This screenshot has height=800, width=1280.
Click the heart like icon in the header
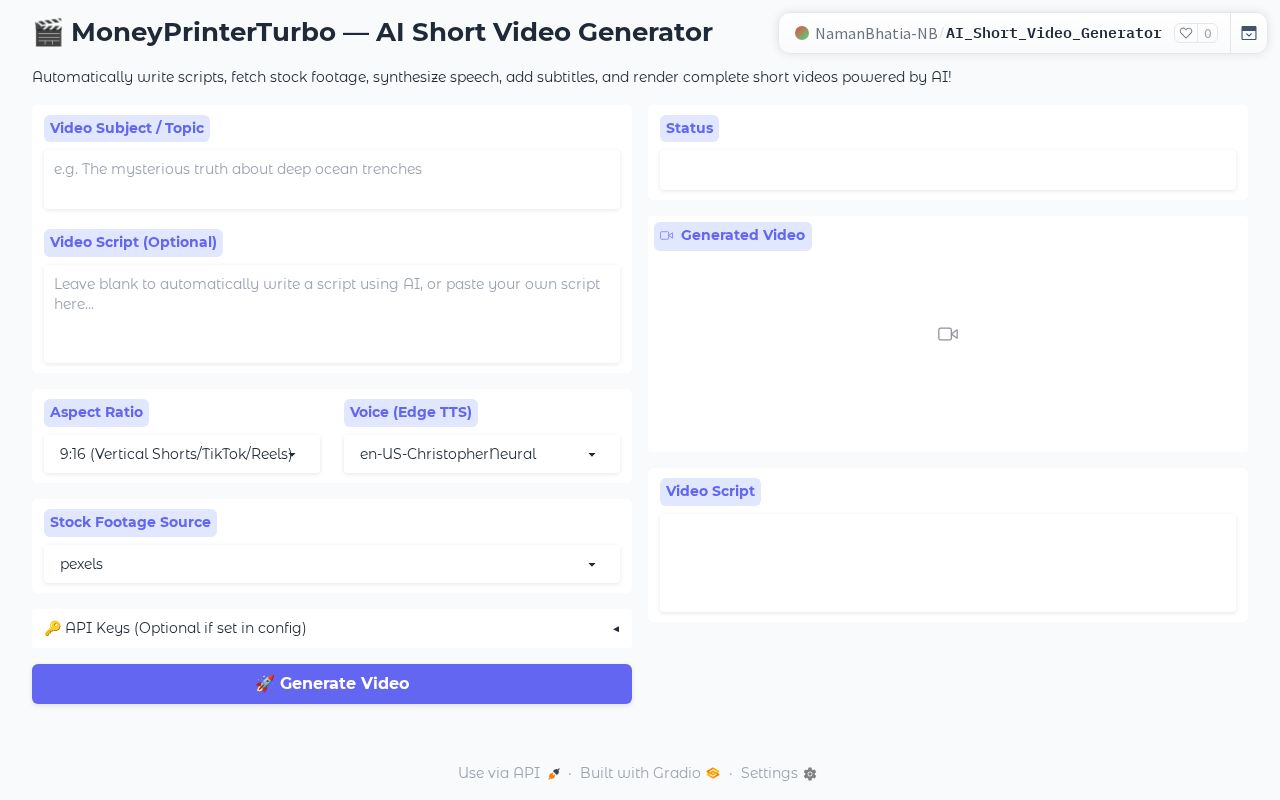1186,33
